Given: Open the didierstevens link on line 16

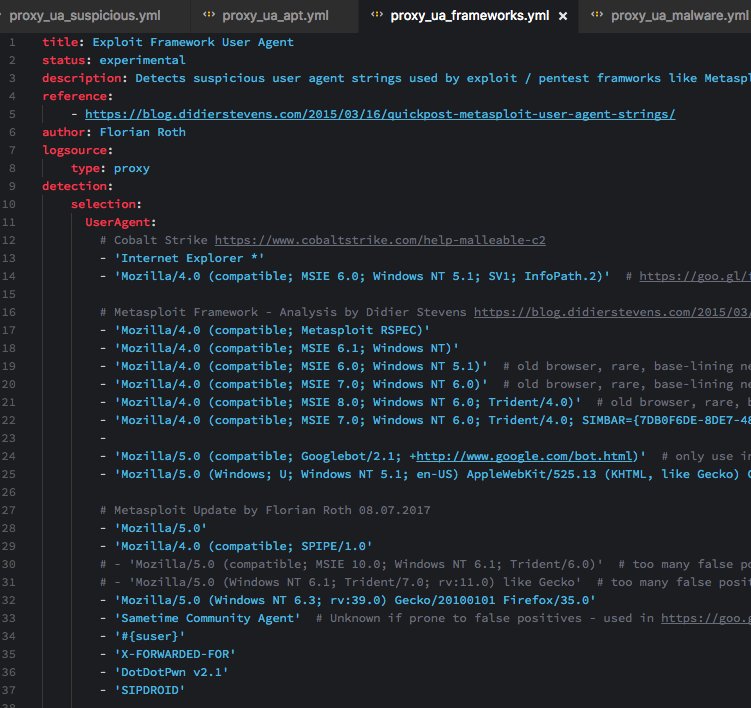Looking at the screenshot, I should click(613, 312).
